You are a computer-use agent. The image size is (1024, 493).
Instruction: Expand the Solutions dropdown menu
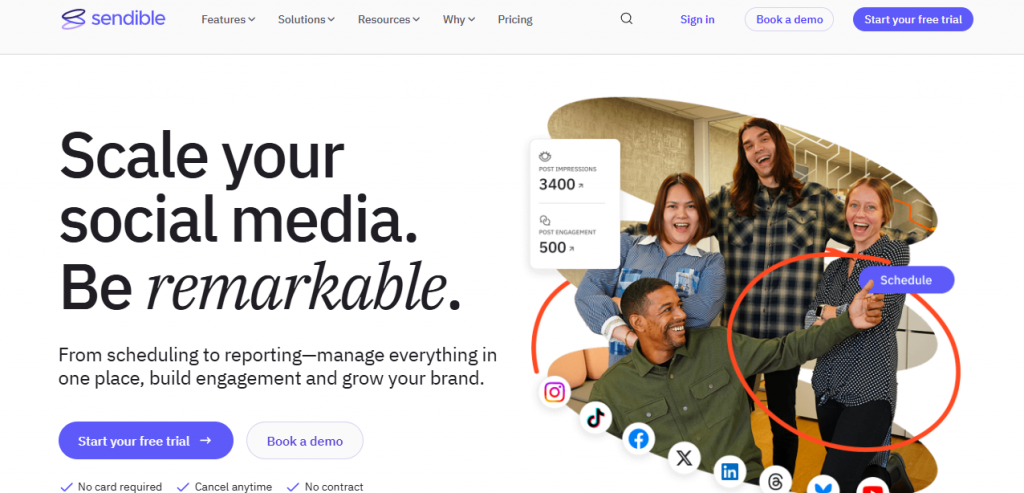306,20
